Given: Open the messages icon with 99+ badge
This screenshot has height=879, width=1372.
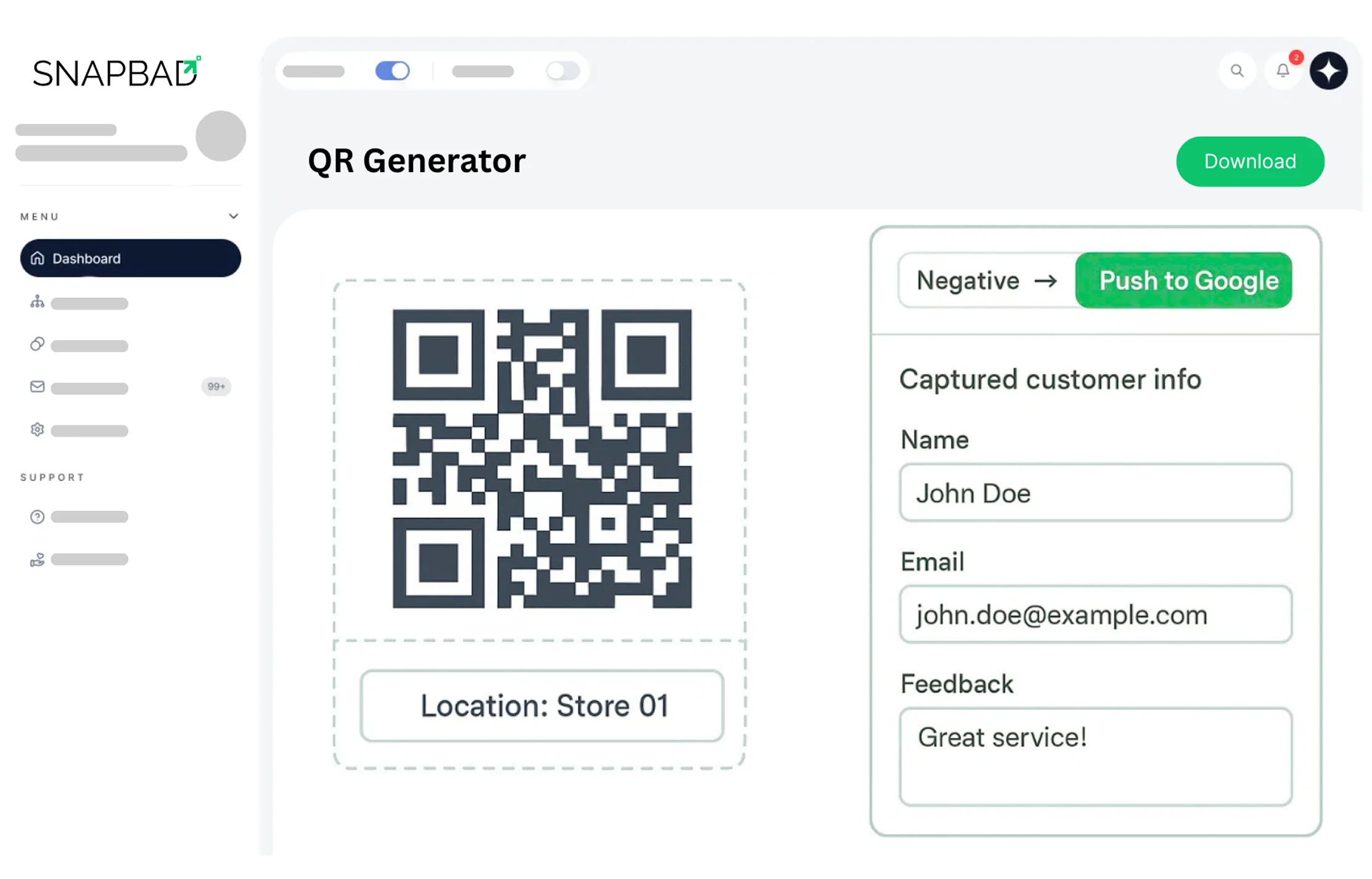Looking at the screenshot, I should coord(37,386).
